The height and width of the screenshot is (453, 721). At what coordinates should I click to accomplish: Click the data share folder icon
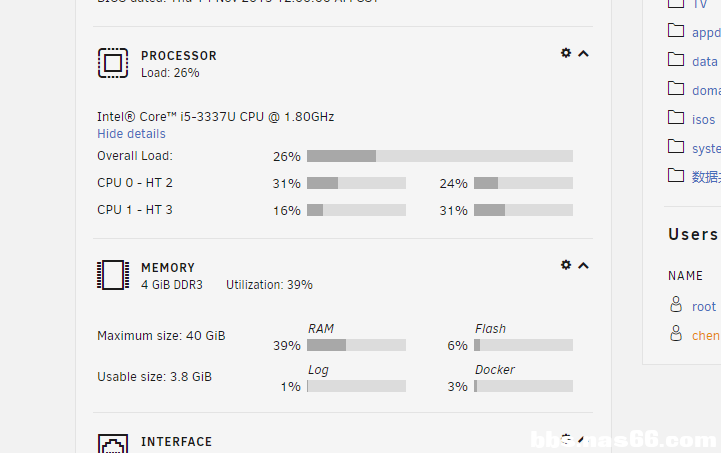(x=676, y=60)
